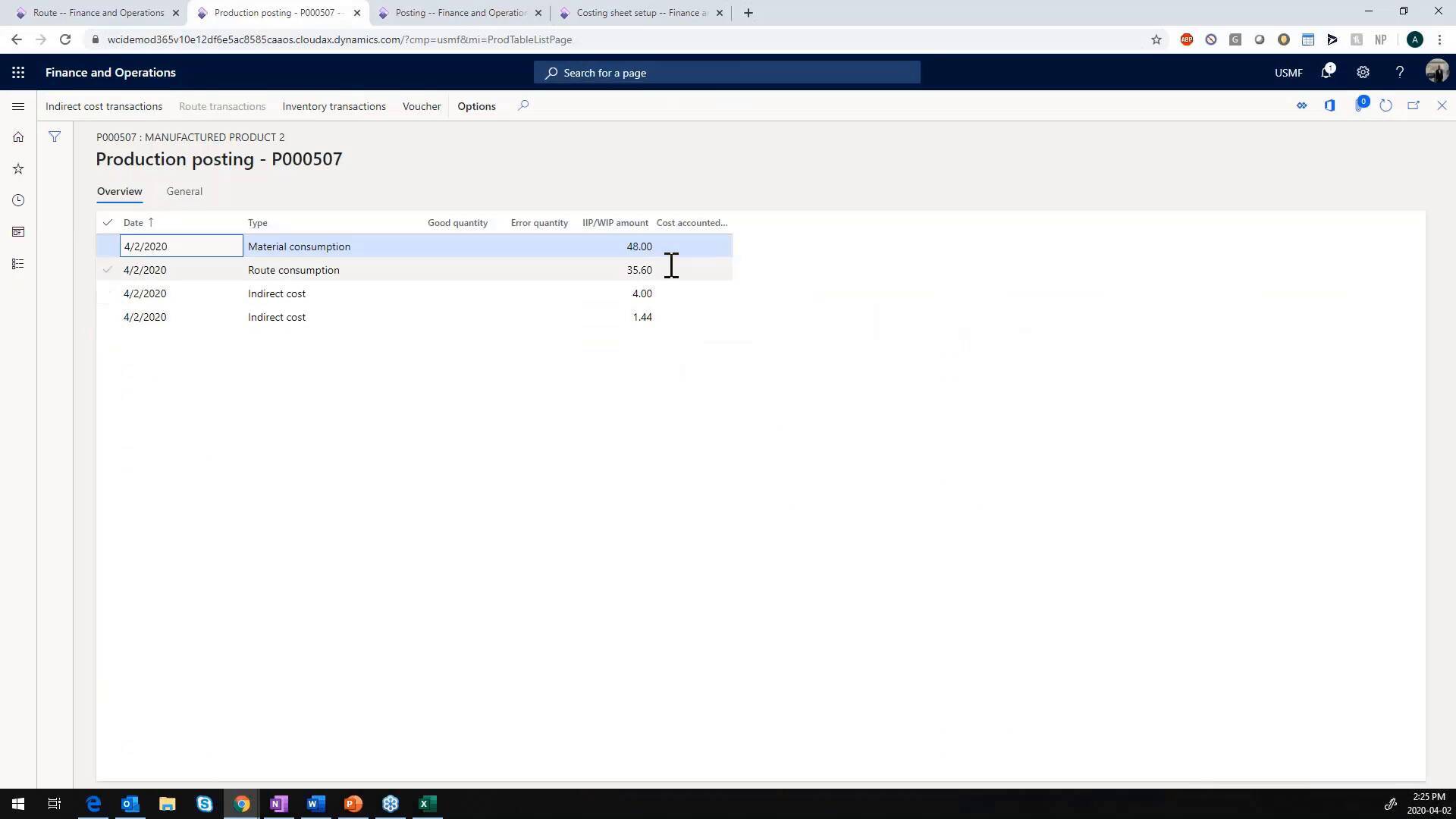Viewport: 1456px width, 819px height.
Task: Toggle the hamburger navigation menu
Action: point(18,106)
